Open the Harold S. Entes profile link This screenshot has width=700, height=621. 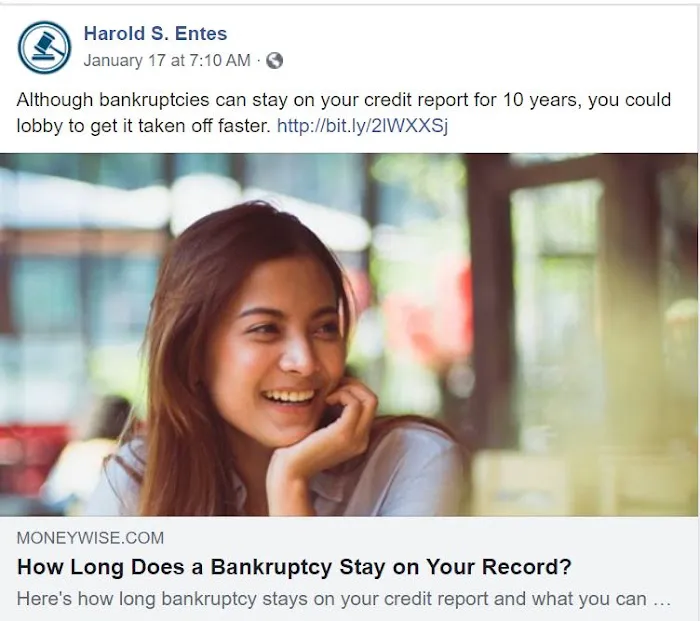[x=155, y=33]
